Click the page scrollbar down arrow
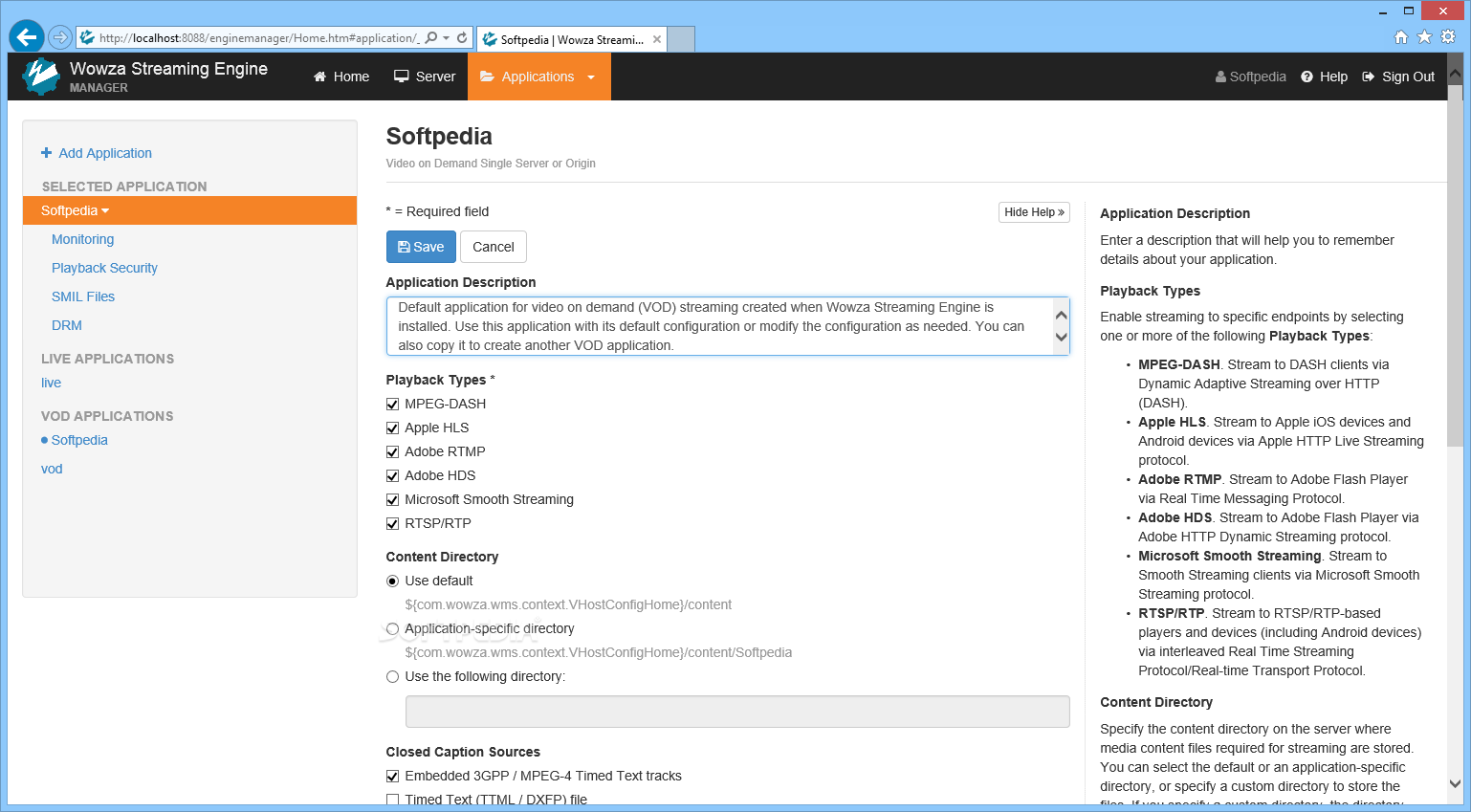The height and width of the screenshot is (812, 1471). (x=1456, y=783)
